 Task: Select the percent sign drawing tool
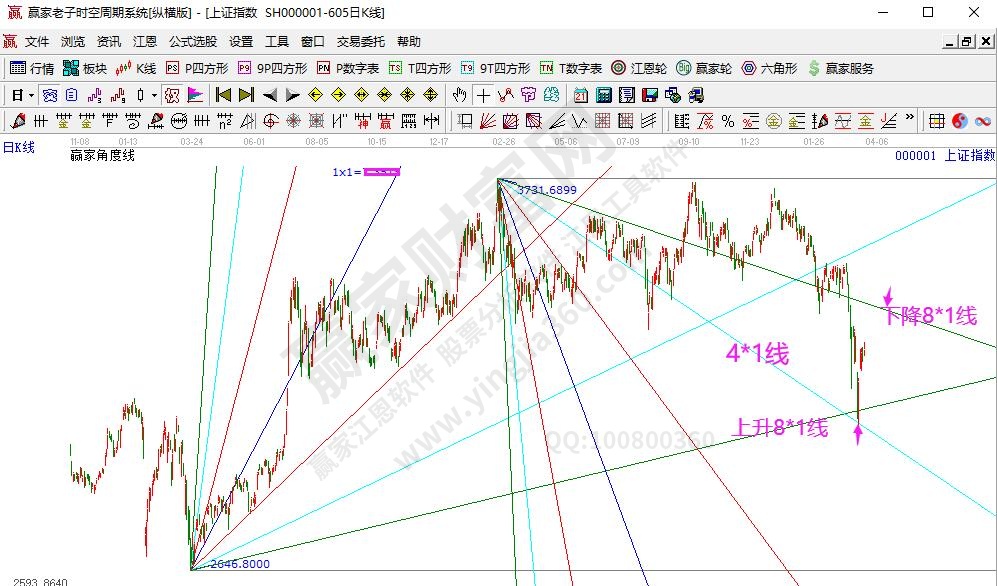(727, 121)
